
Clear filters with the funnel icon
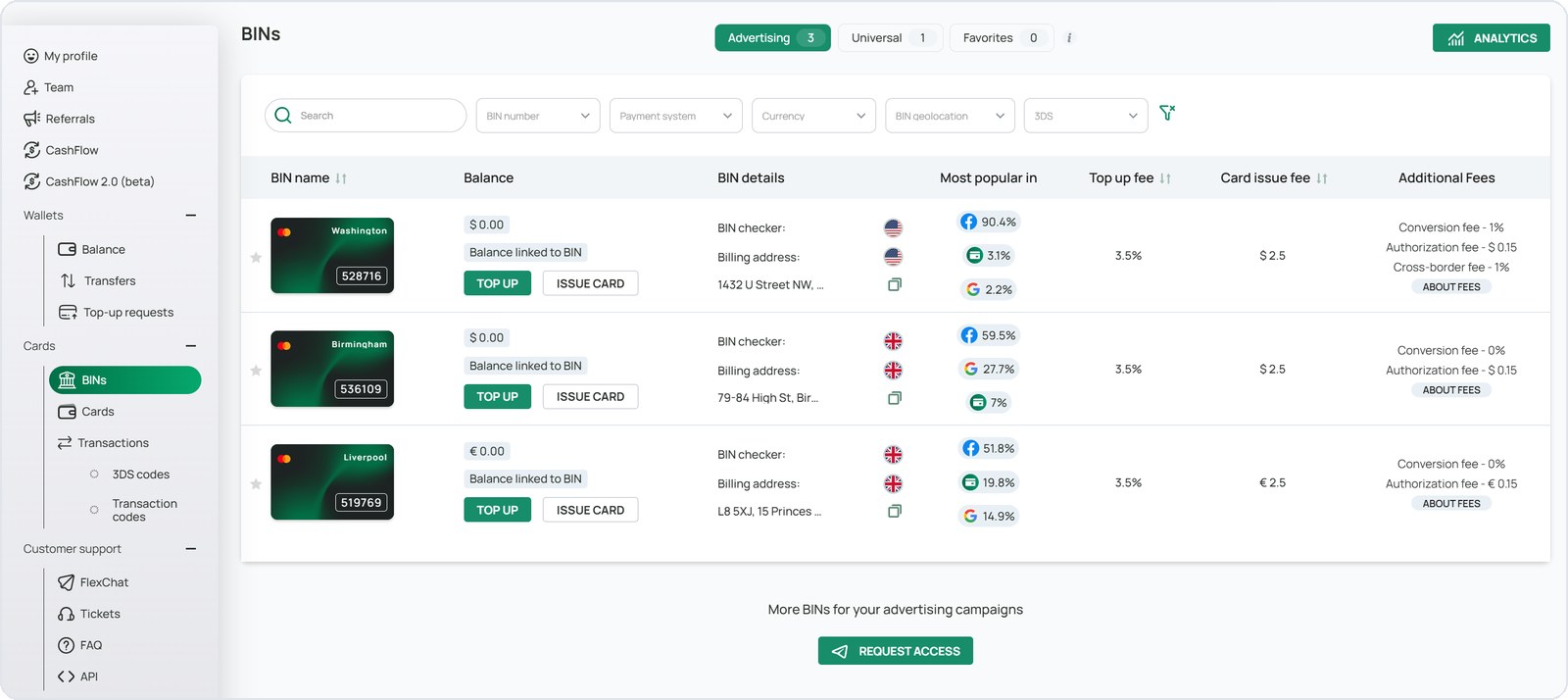[x=1167, y=113]
